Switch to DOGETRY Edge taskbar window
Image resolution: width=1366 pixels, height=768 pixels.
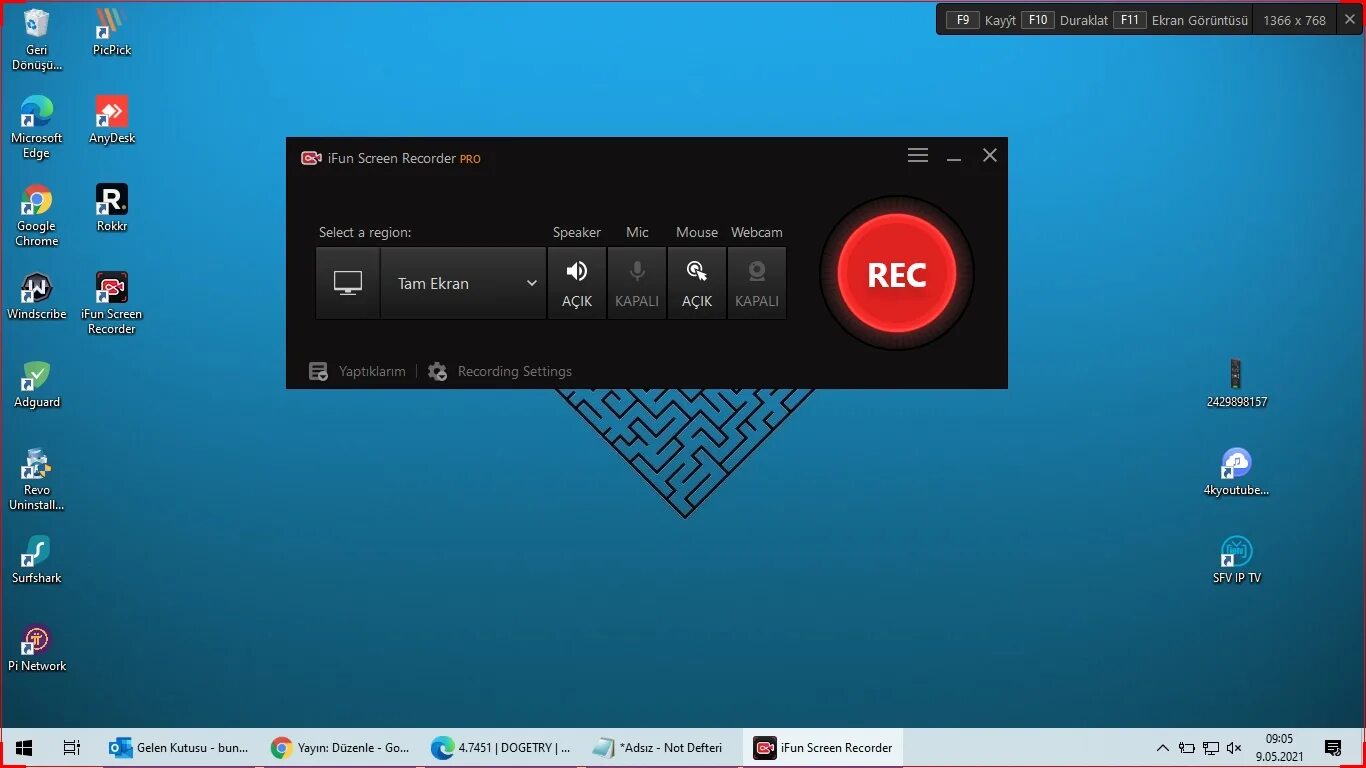(x=501, y=748)
